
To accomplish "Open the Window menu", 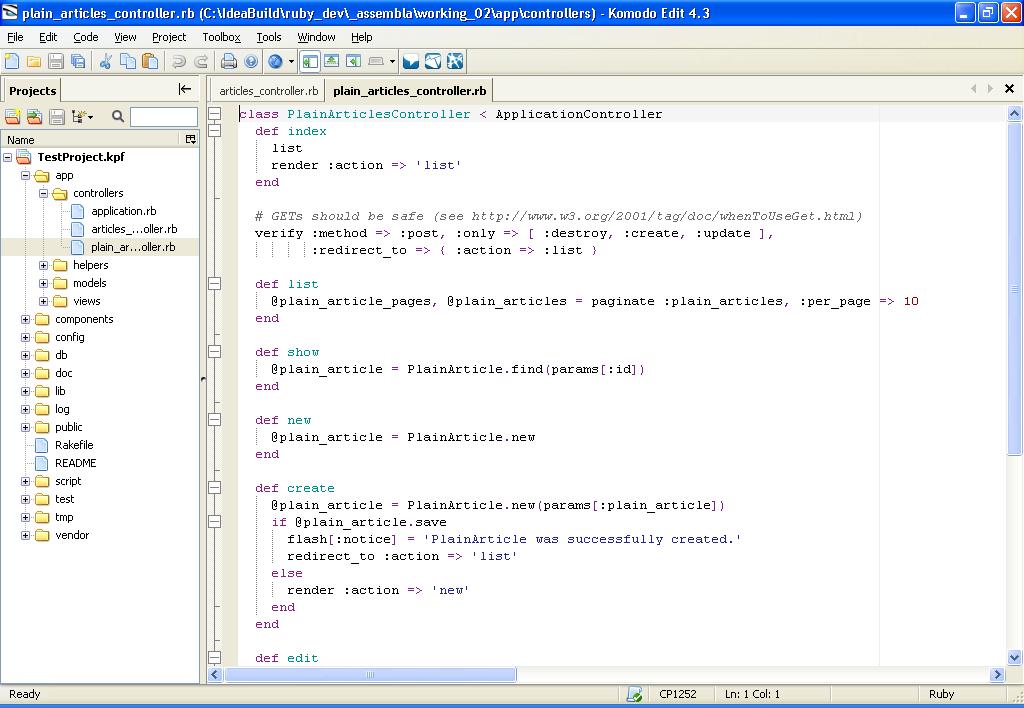I will click(x=316, y=37).
